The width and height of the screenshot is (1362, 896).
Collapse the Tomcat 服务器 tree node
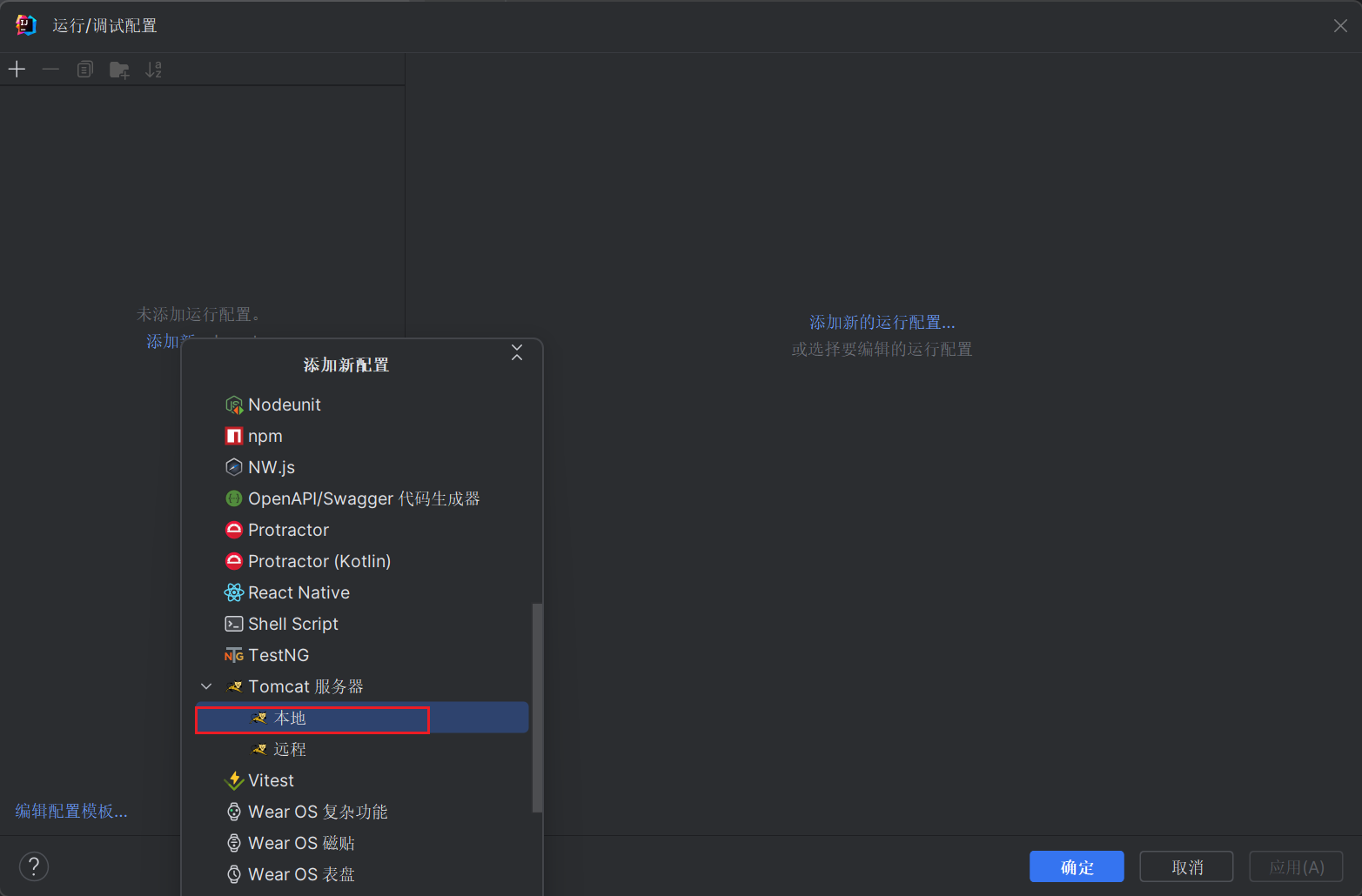click(206, 686)
